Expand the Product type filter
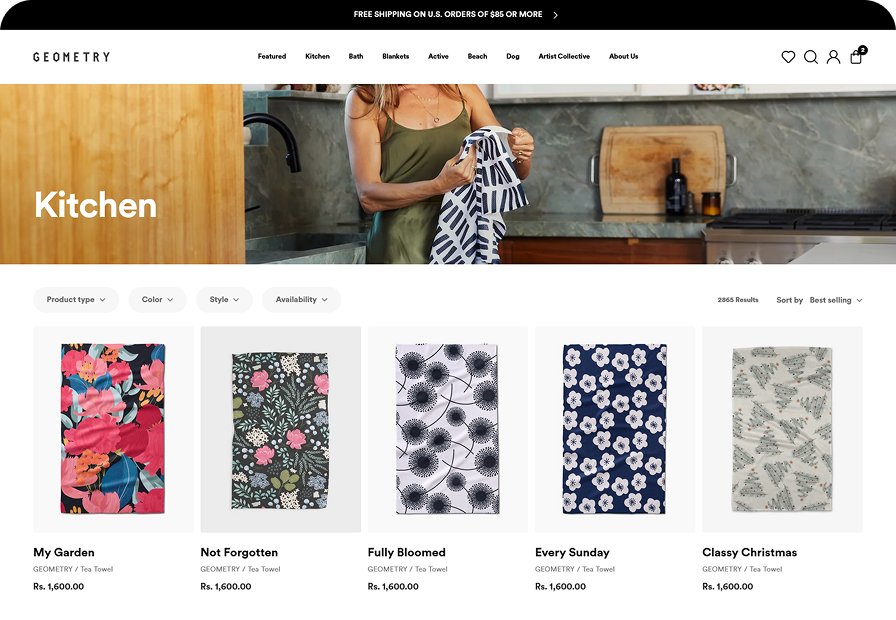Viewport: 896px width, 620px height. pyautogui.click(x=76, y=300)
